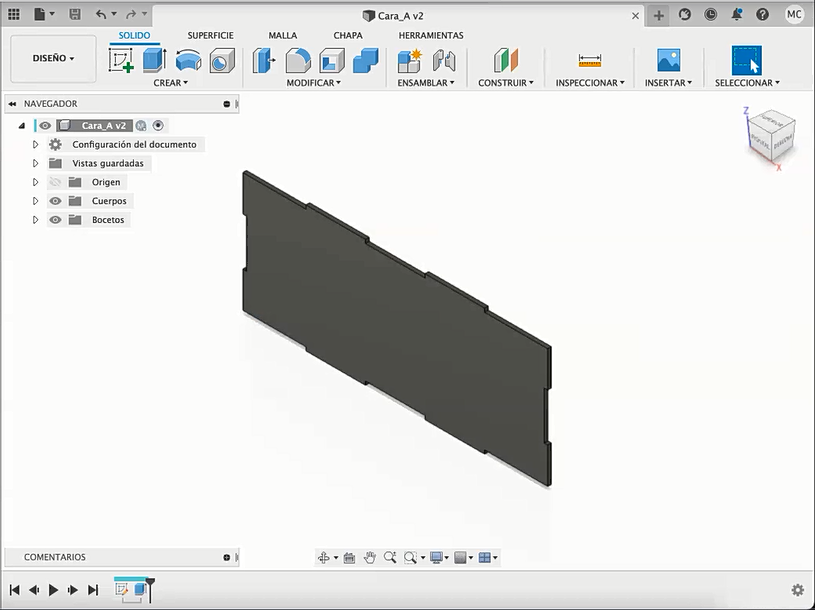This screenshot has height=610, width=815.
Task: Jump to timeline beginning
Action: (x=15, y=590)
